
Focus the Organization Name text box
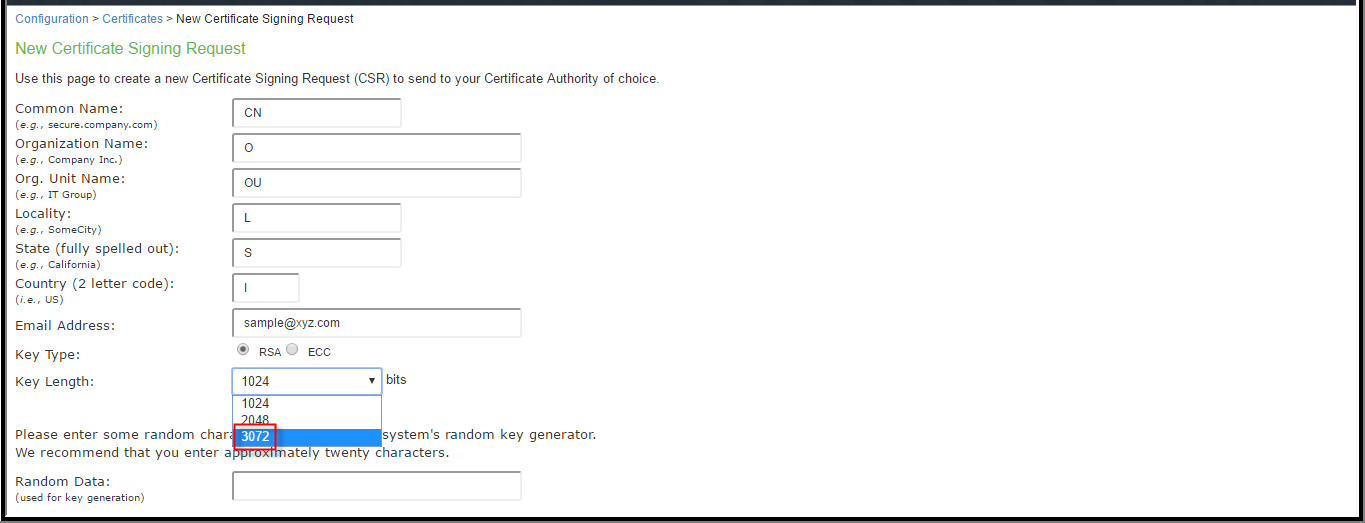pos(377,148)
